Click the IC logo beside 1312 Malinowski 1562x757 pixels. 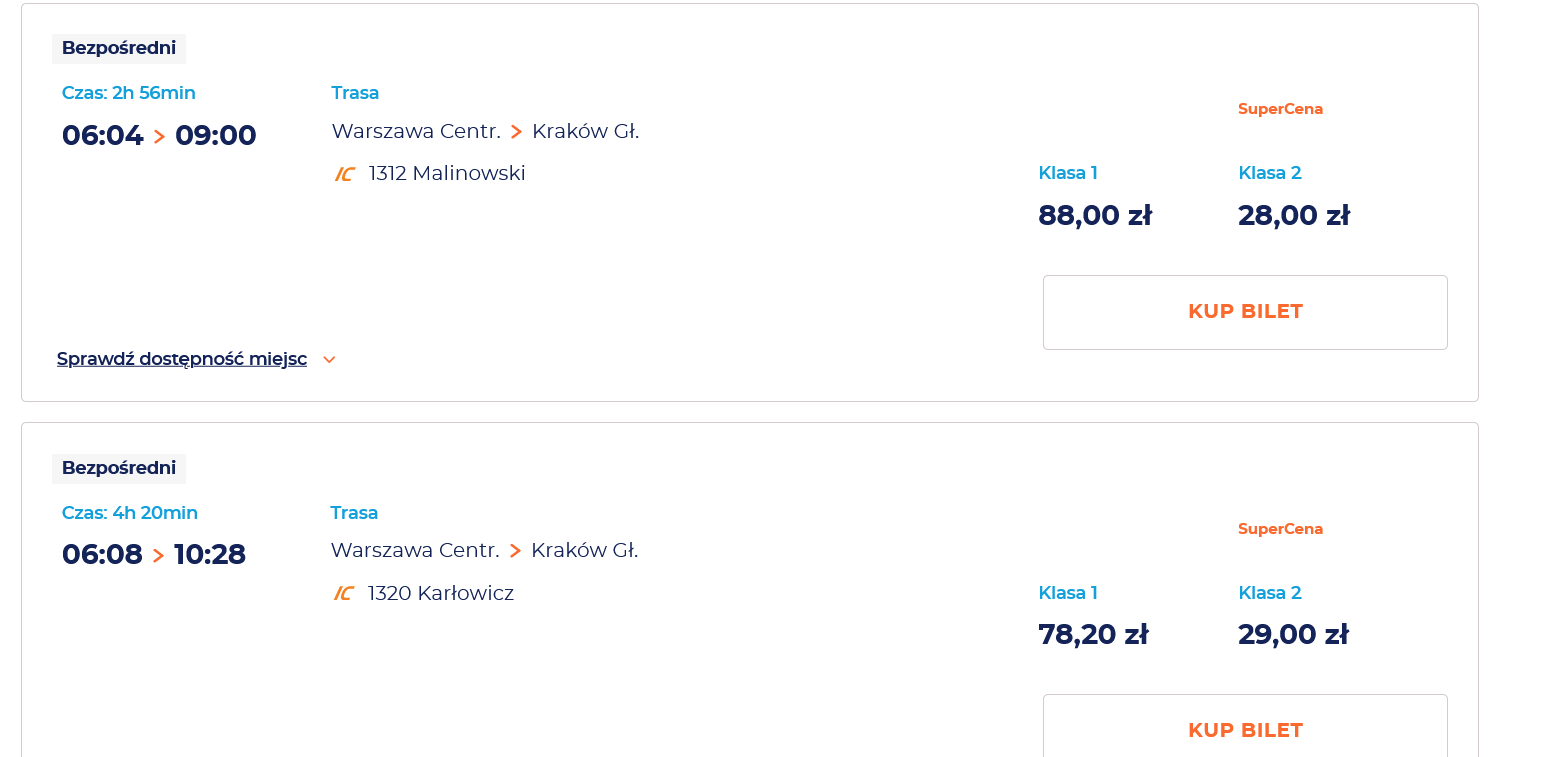click(x=344, y=174)
